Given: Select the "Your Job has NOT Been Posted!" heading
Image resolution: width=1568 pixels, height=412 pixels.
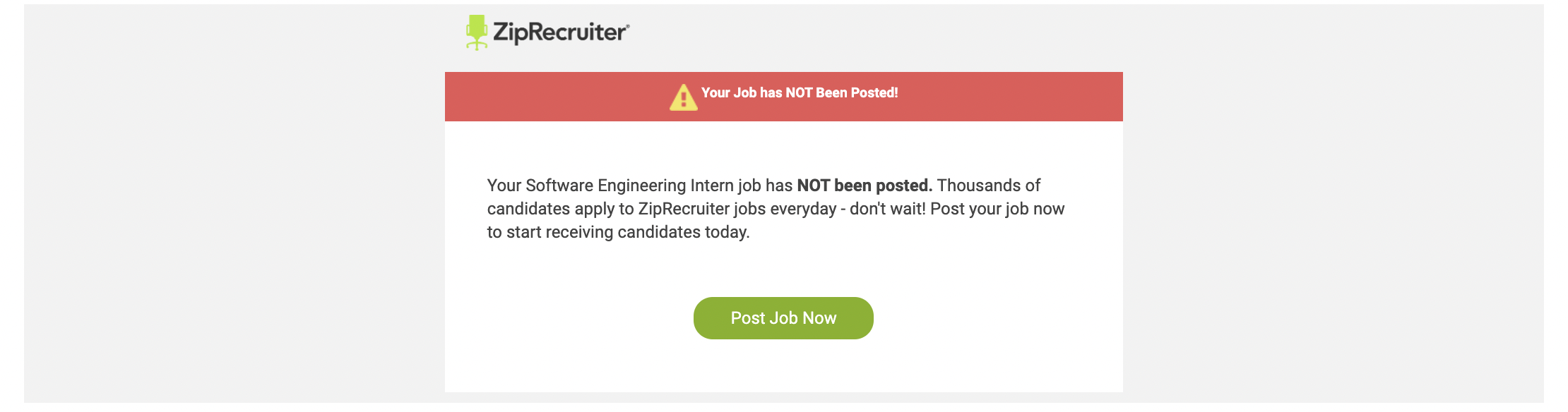Looking at the screenshot, I should (x=800, y=92).
